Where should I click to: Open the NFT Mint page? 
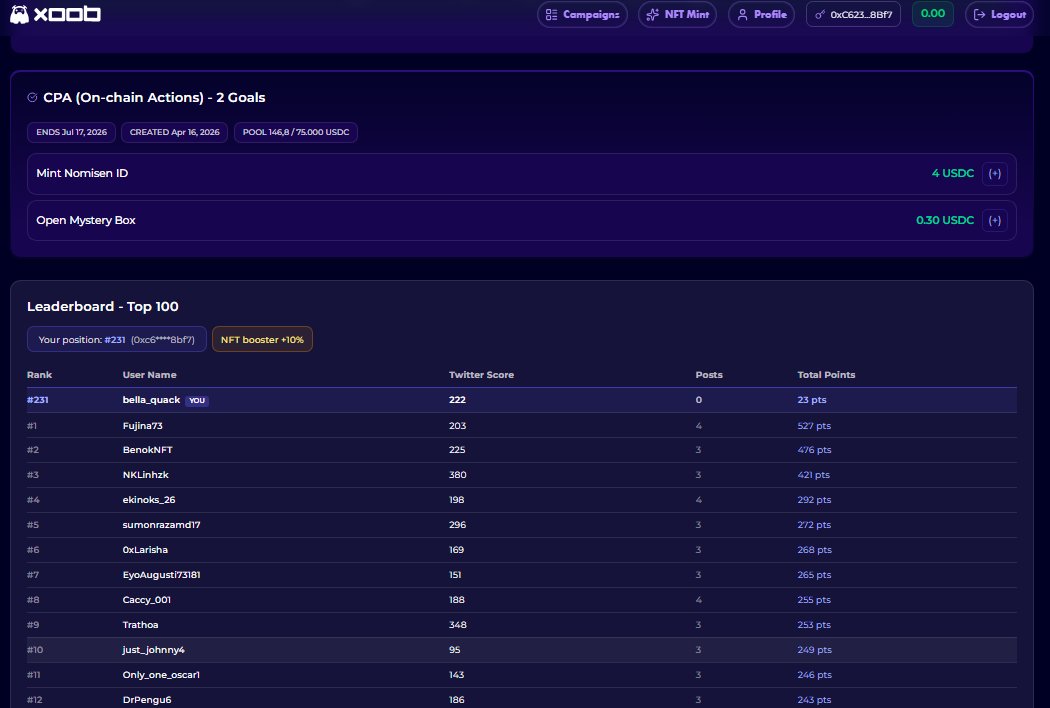pyautogui.click(x=677, y=15)
